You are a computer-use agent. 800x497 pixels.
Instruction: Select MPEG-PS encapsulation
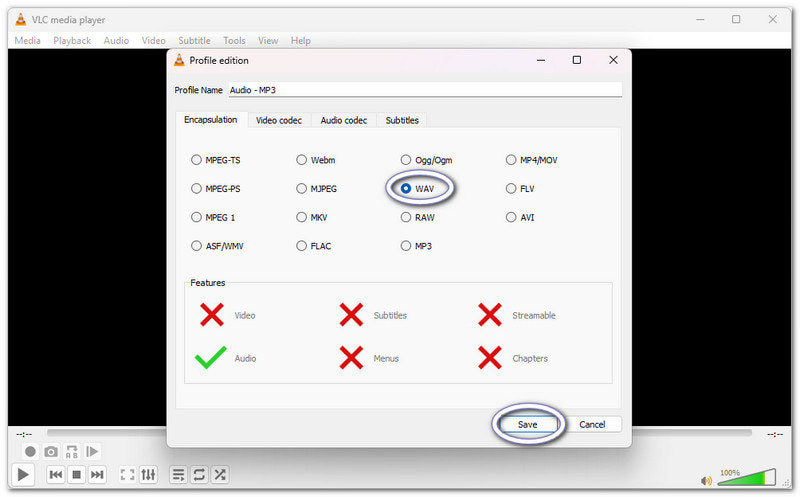click(x=215, y=188)
